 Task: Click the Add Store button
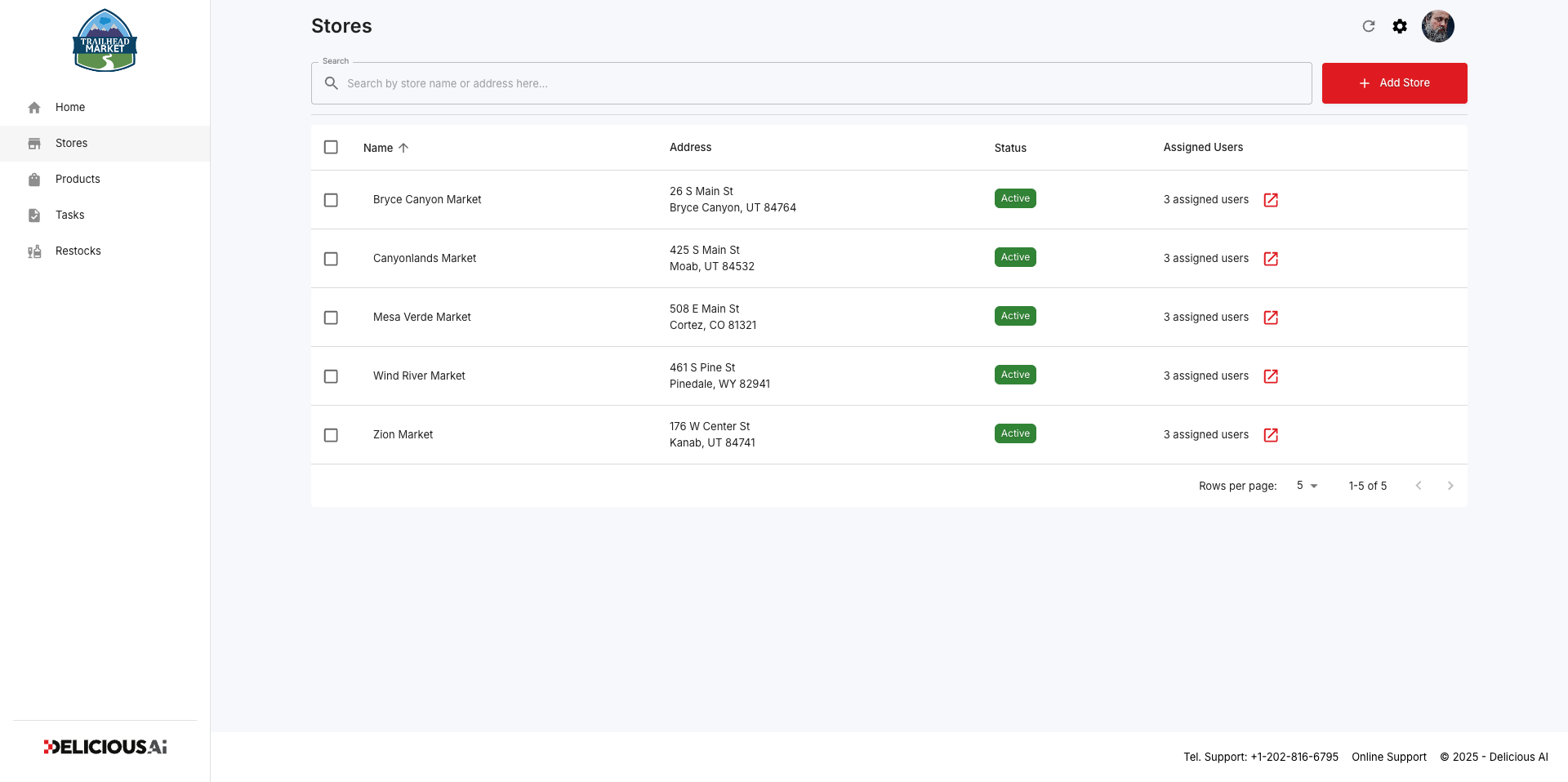pyautogui.click(x=1394, y=83)
